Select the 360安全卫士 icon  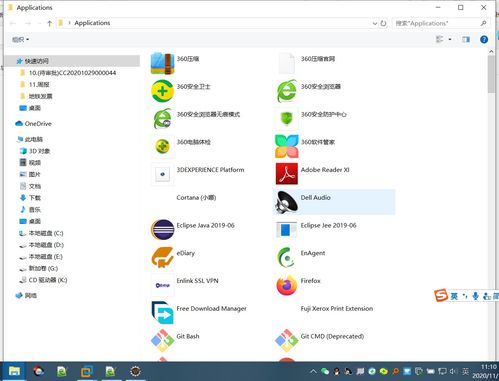pos(162,91)
